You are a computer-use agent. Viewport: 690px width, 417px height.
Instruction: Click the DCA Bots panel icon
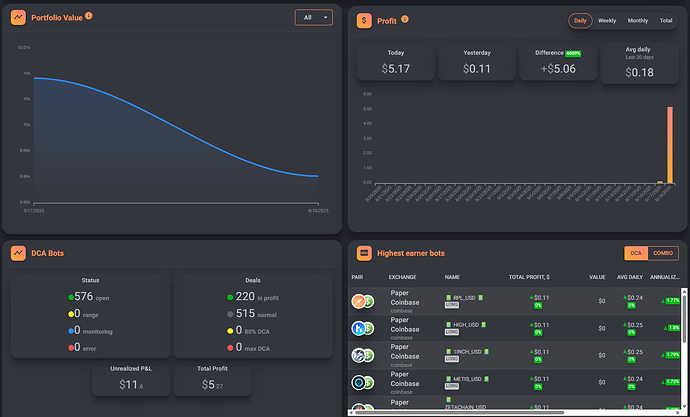pyautogui.click(x=18, y=253)
